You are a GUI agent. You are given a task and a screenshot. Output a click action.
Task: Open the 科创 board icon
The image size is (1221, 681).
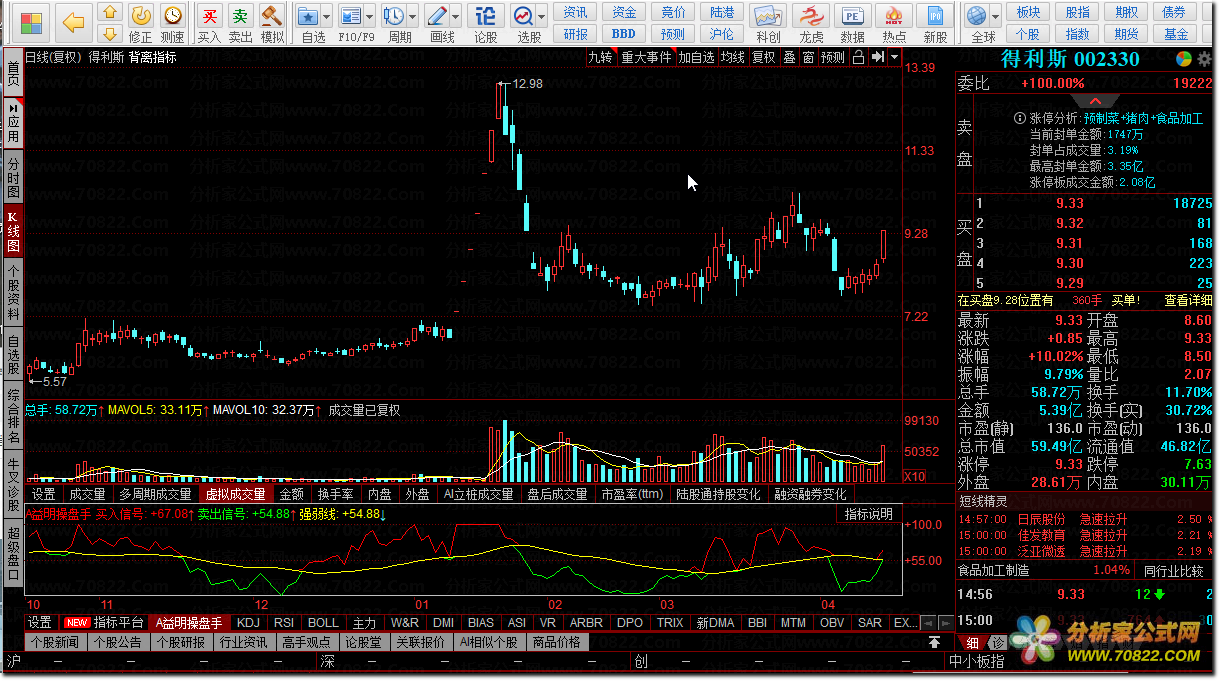[768, 17]
